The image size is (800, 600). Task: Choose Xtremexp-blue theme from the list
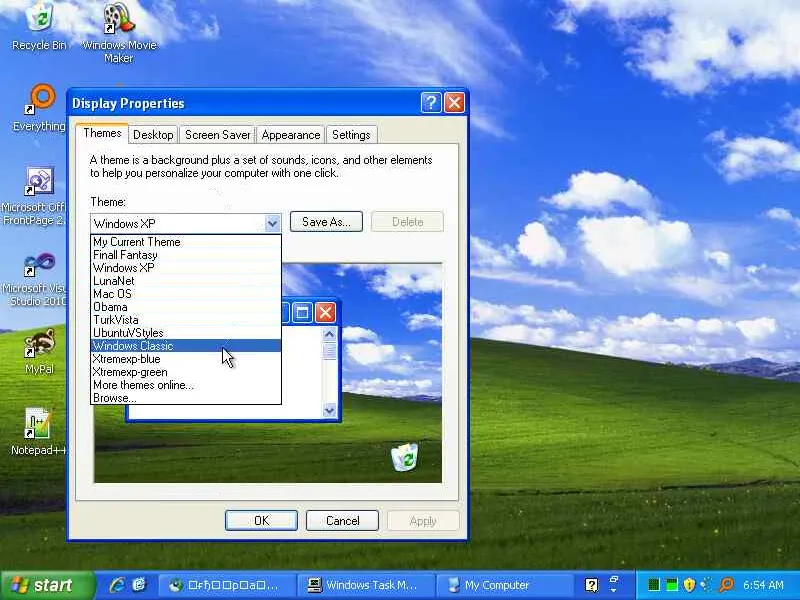[186, 359]
